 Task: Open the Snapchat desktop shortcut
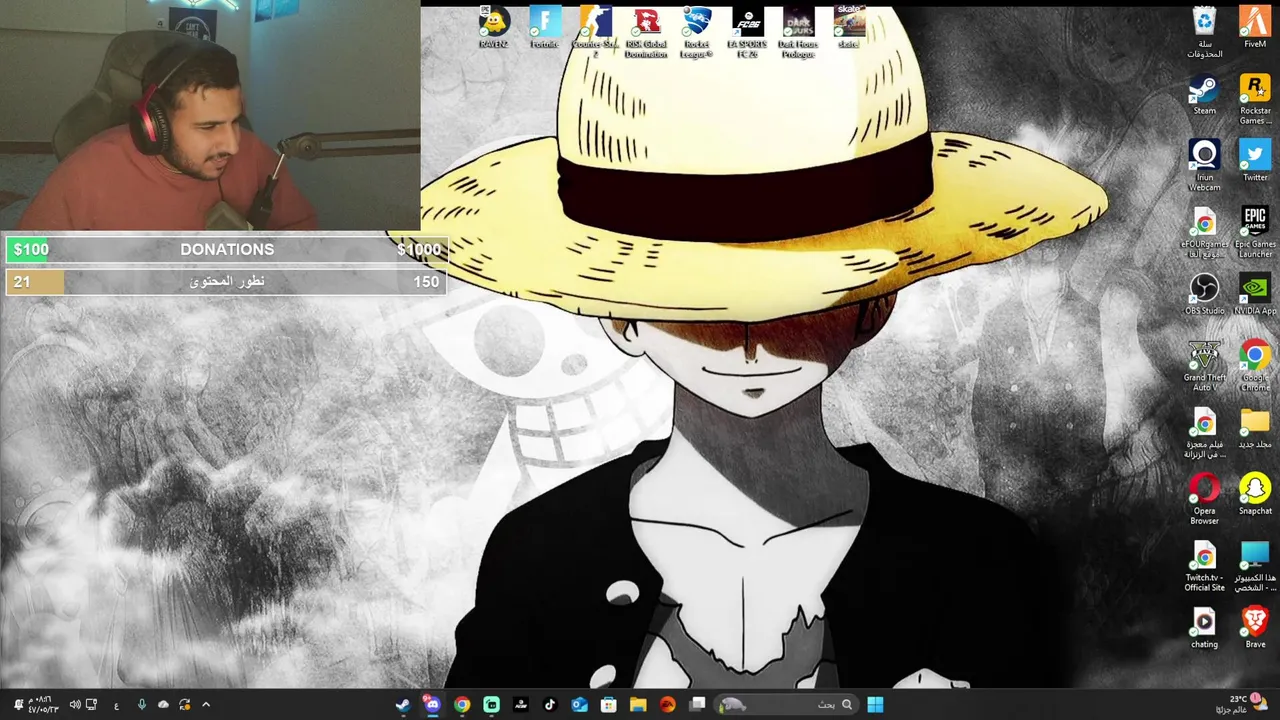click(x=1255, y=495)
